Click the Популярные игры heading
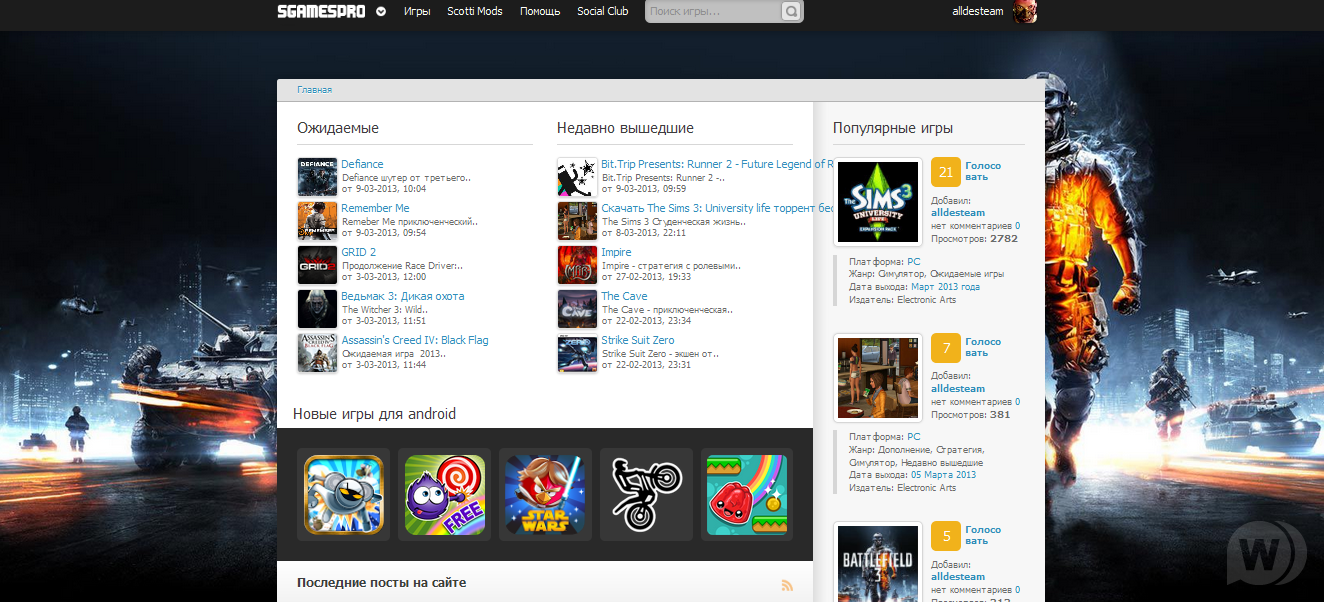The width and height of the screenshot is (1324, 602). (893, 128)
